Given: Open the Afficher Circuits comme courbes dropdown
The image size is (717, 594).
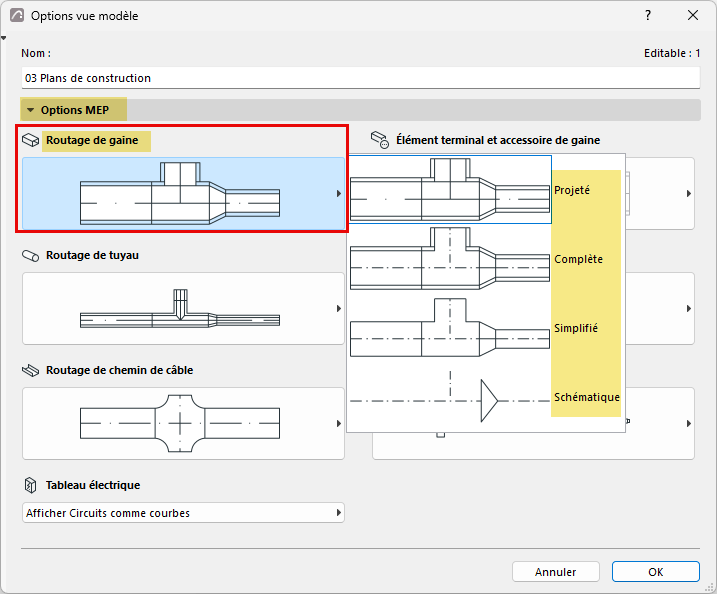Looking at the screenshot, I should coord(183,513).
